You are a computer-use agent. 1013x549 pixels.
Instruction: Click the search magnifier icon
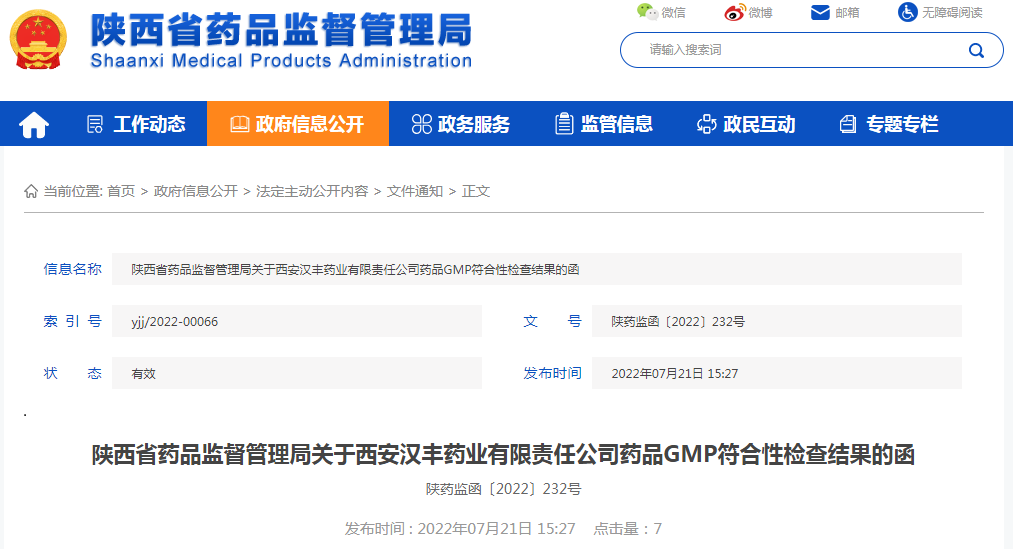pyautogui.click(x=976, y=50)
